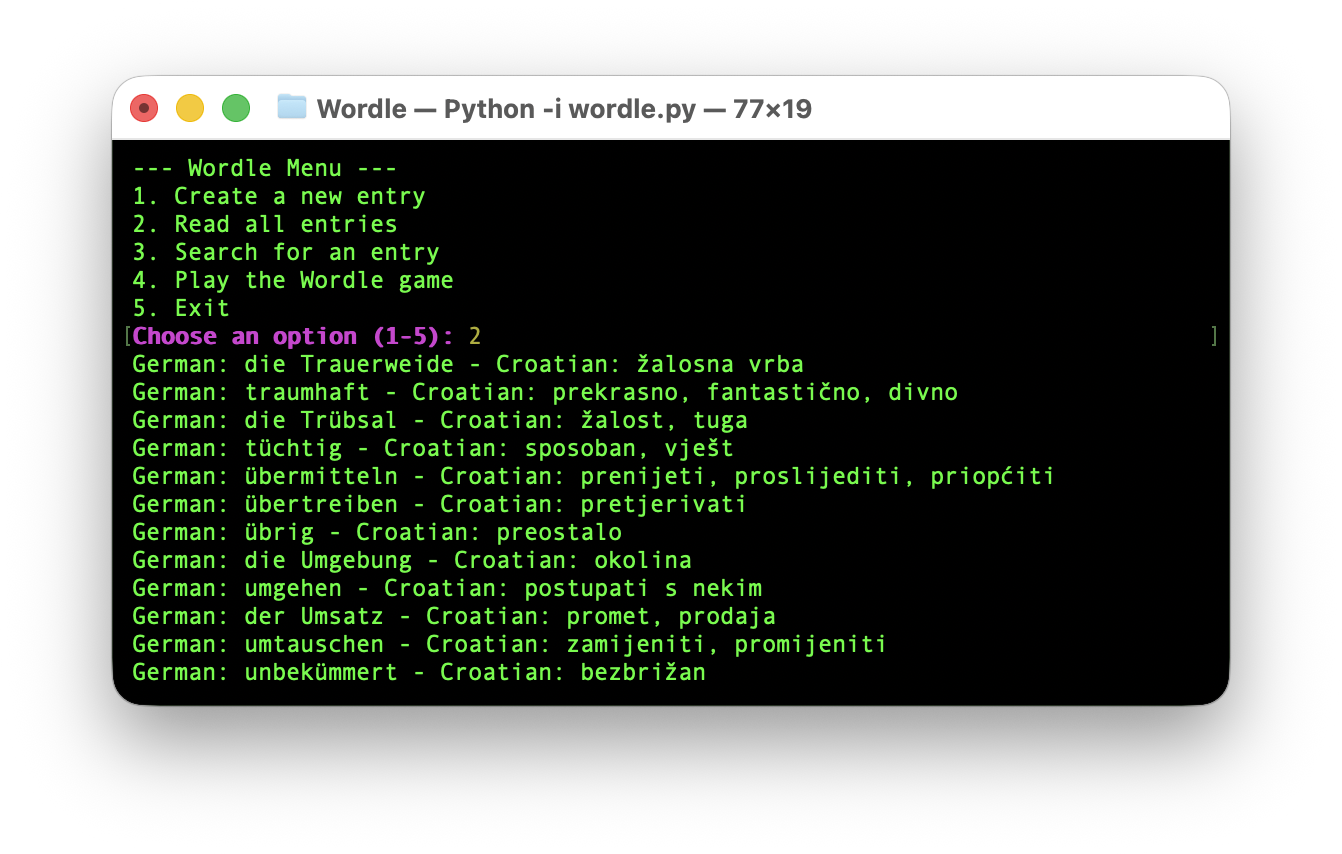Maximize the terminal with the green button

coord(236,108)
